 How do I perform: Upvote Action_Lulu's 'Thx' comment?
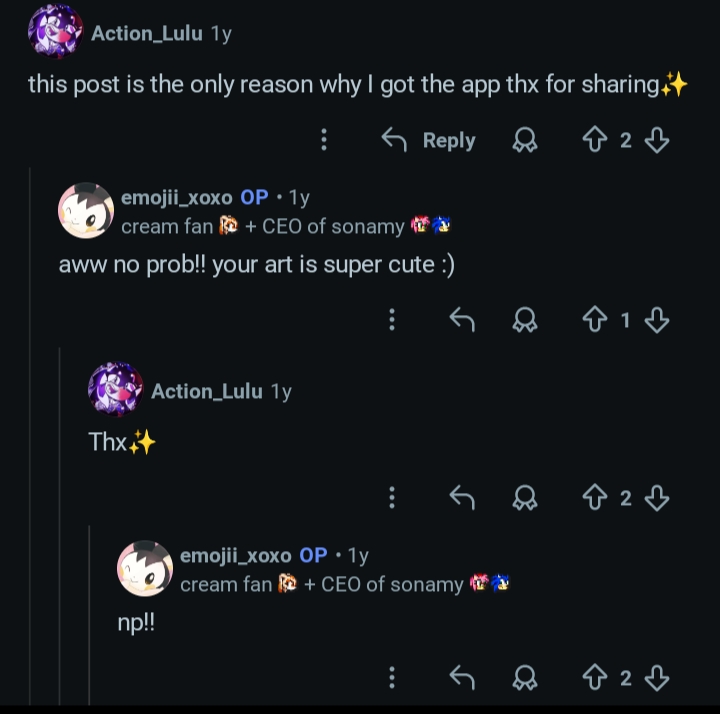(594, 497)
